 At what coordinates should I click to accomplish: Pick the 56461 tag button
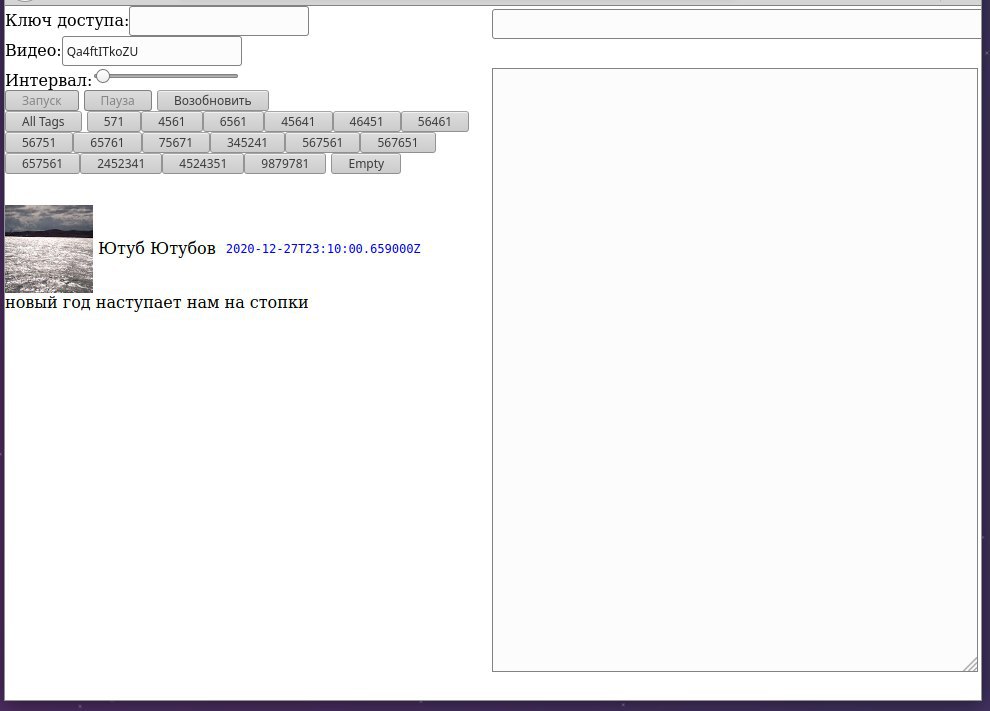coord(434,121)
